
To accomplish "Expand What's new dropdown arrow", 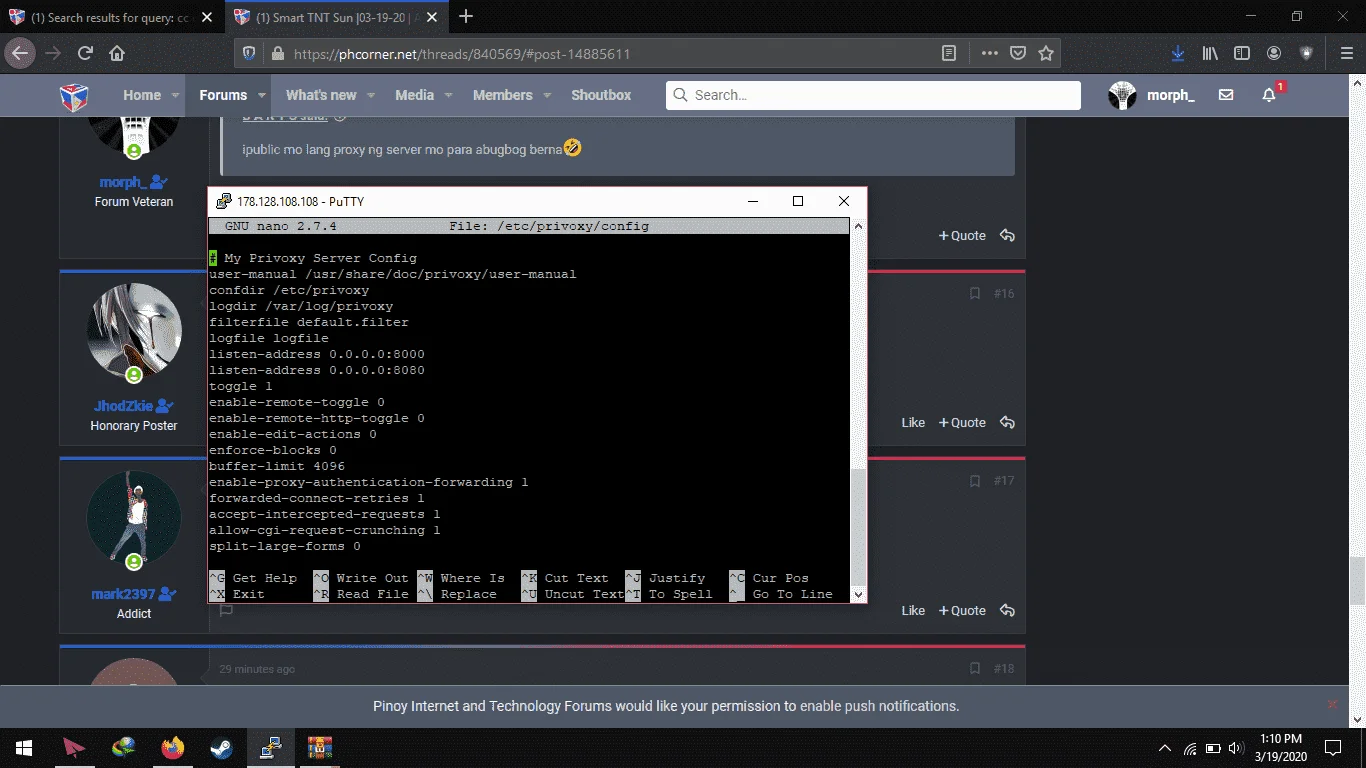I will tap(370, 95).
